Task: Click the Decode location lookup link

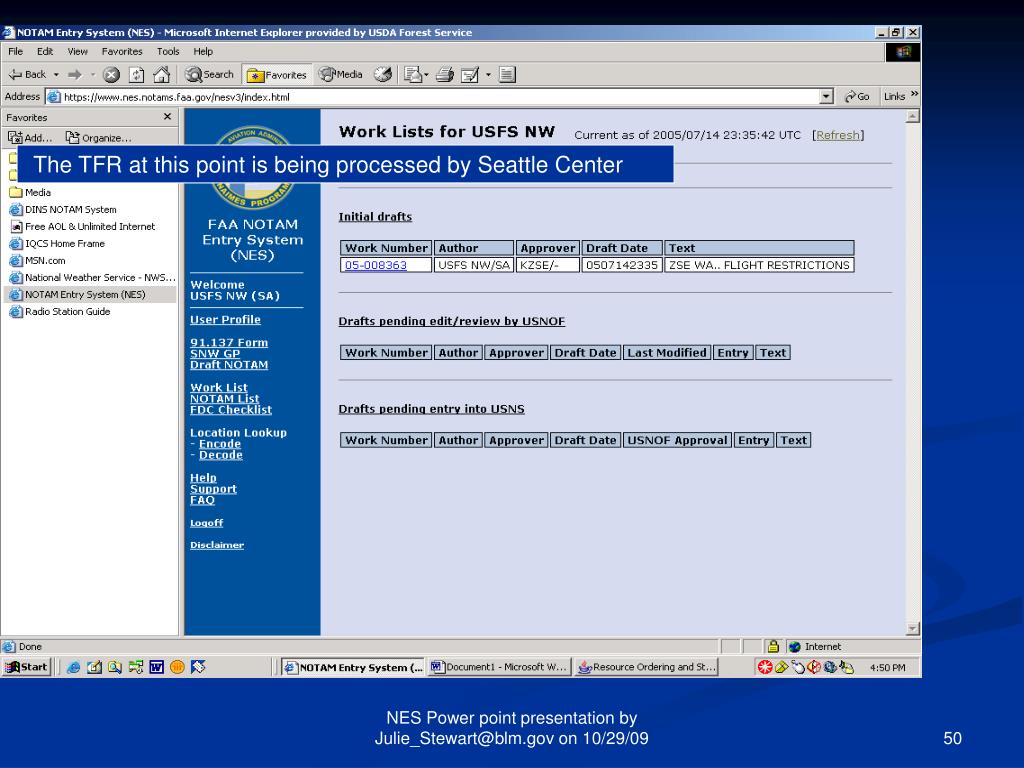Action: pyautogui.click(x=221, y=455)
